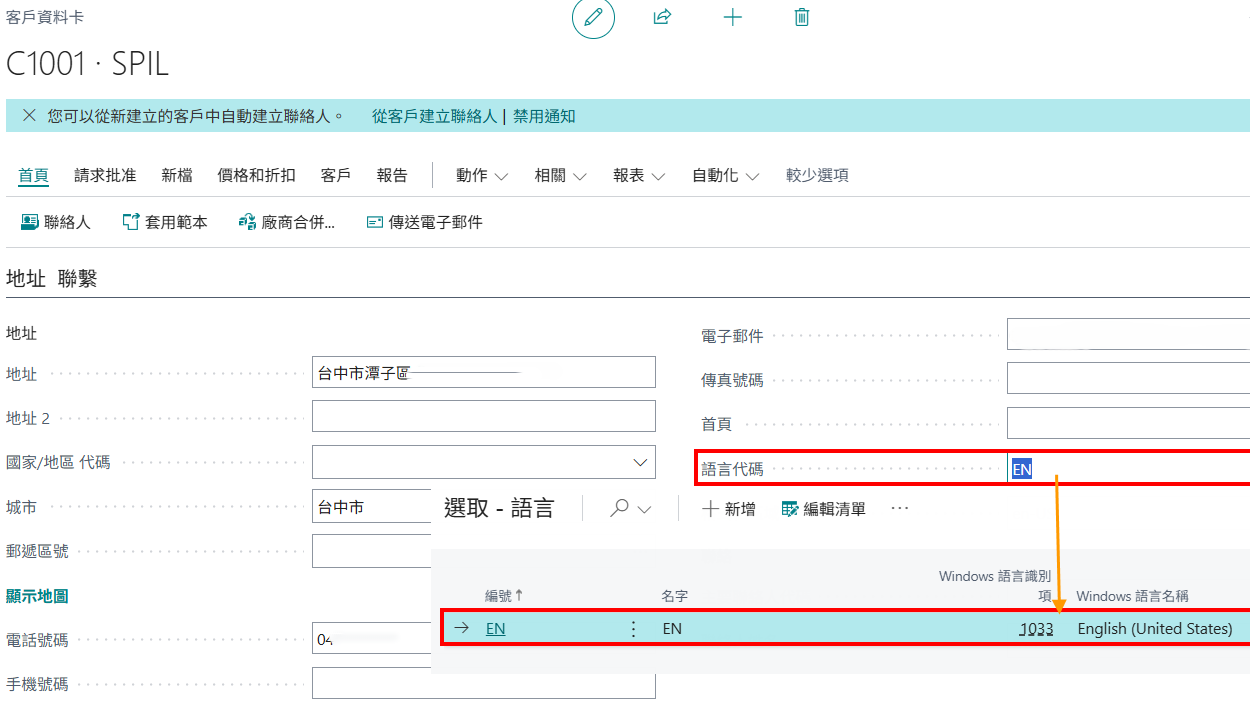Screen dimensions: 1250x703
Task: Click the trash delete icon
Action: [x=802, y=17]
